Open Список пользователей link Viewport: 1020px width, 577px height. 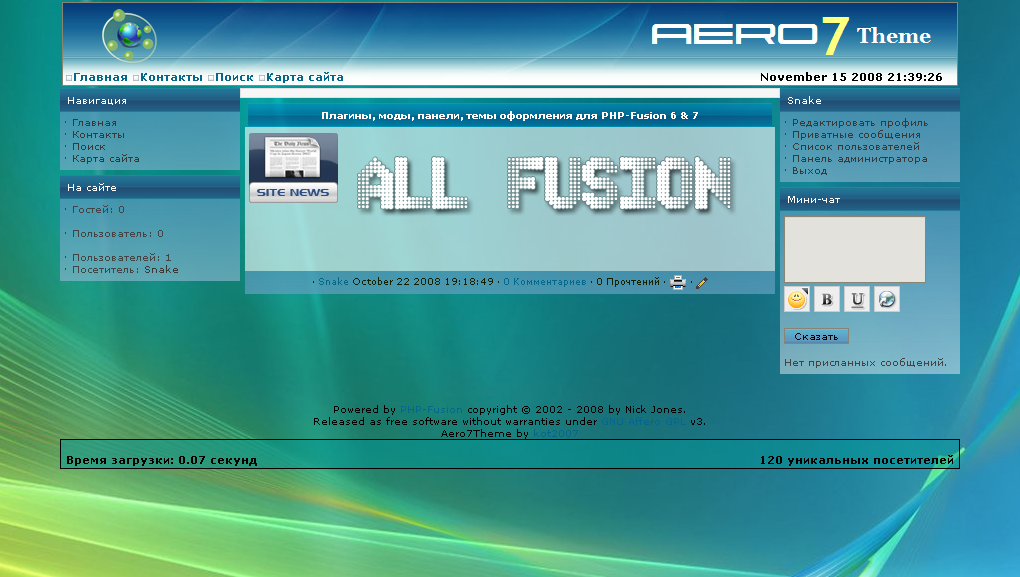[x=855, y=146]
